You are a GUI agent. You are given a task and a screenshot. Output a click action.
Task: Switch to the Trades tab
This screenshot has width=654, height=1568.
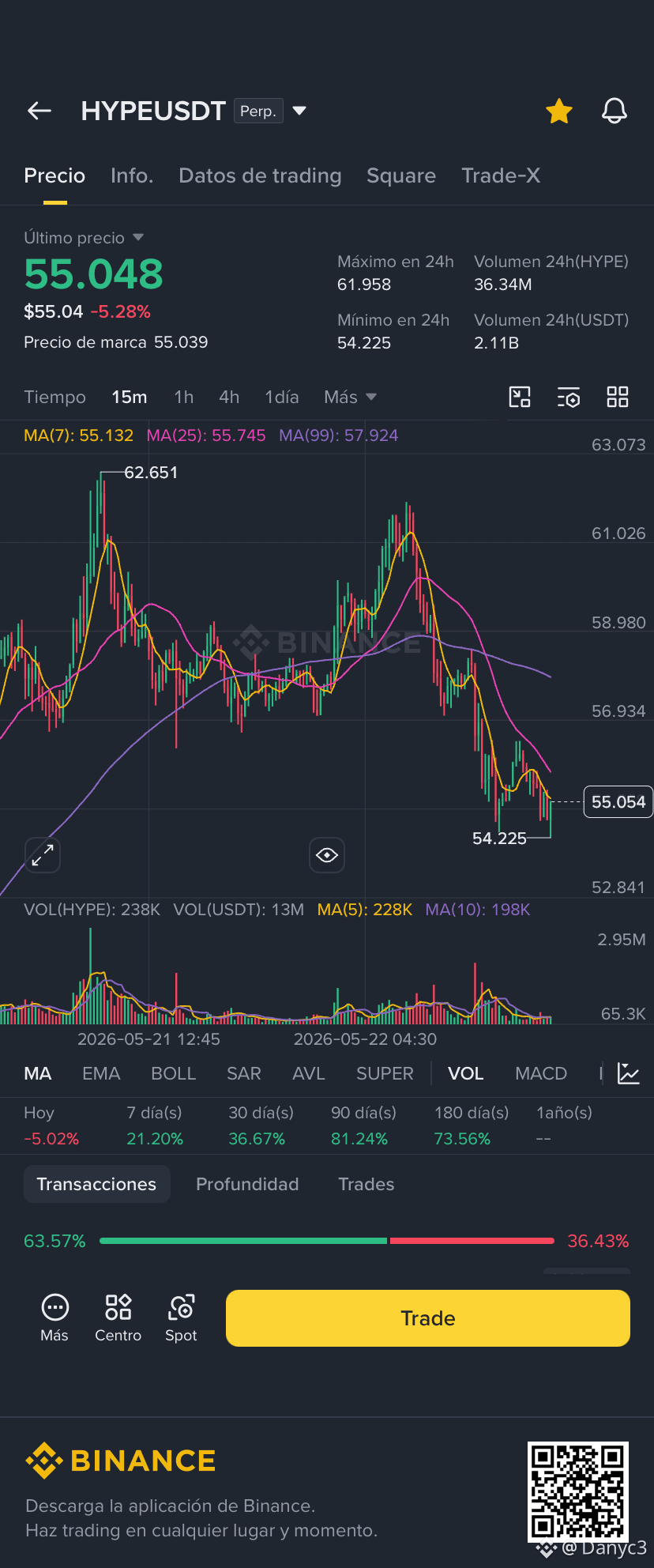366,1184
